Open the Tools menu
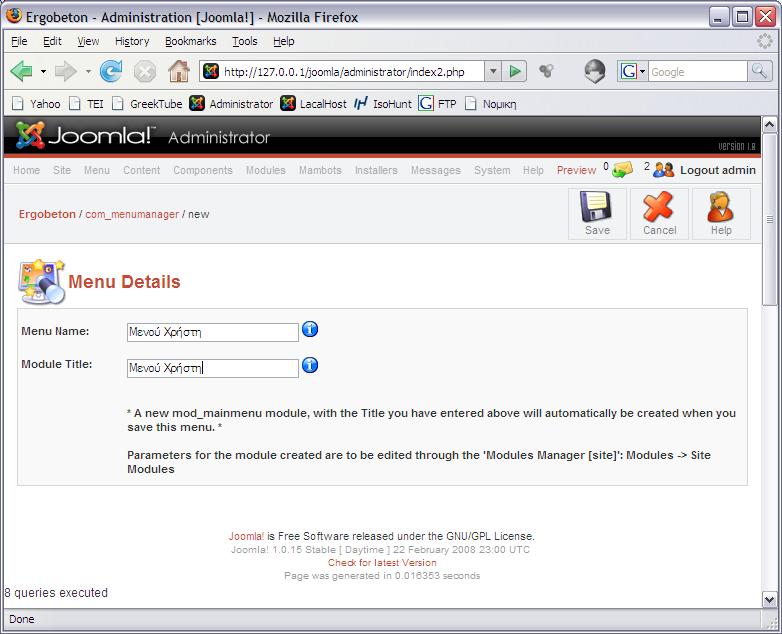782x634 pixels. [244, 41]
